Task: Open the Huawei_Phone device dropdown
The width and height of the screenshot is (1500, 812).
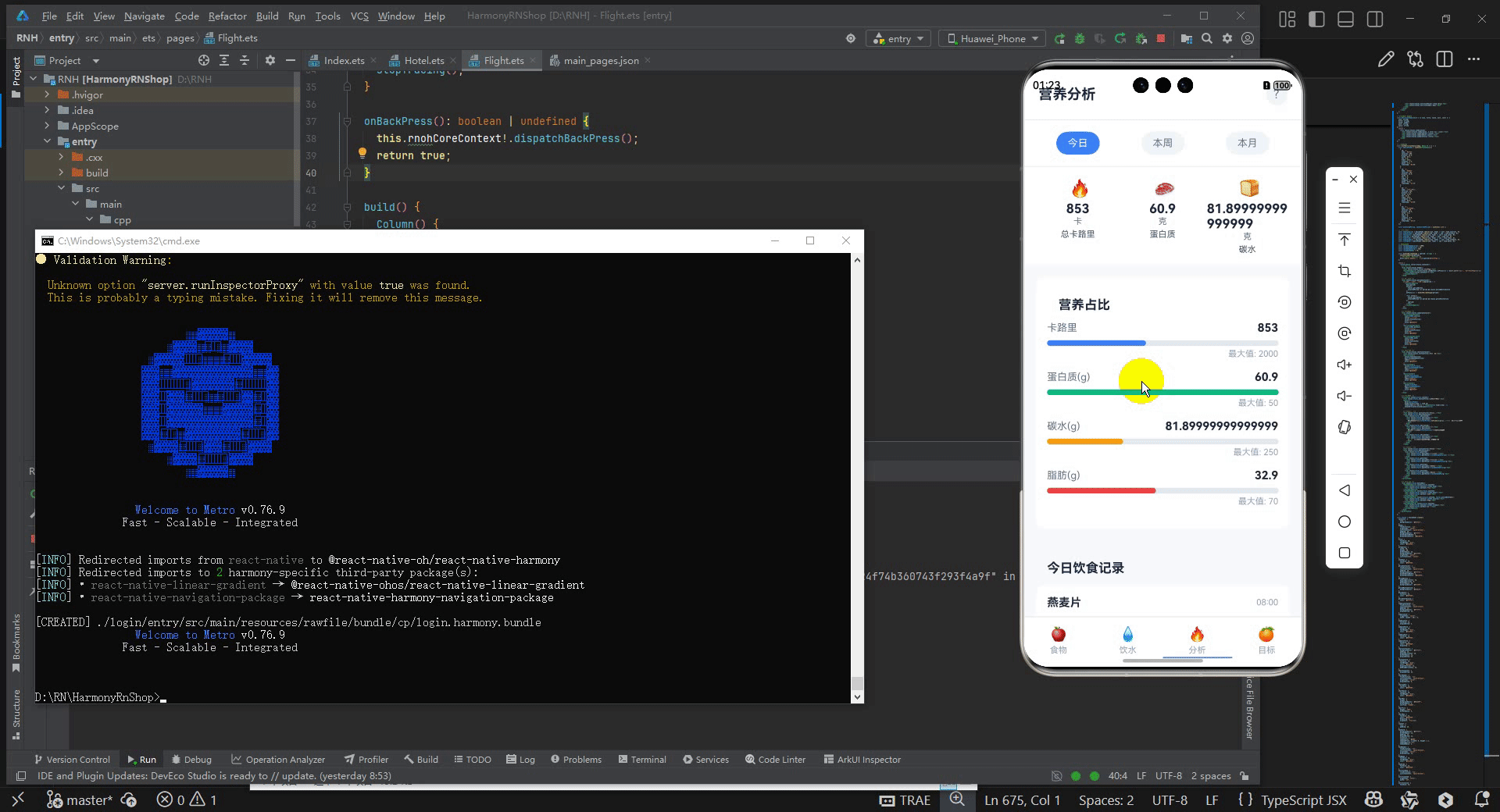Action: coord(992,38)
